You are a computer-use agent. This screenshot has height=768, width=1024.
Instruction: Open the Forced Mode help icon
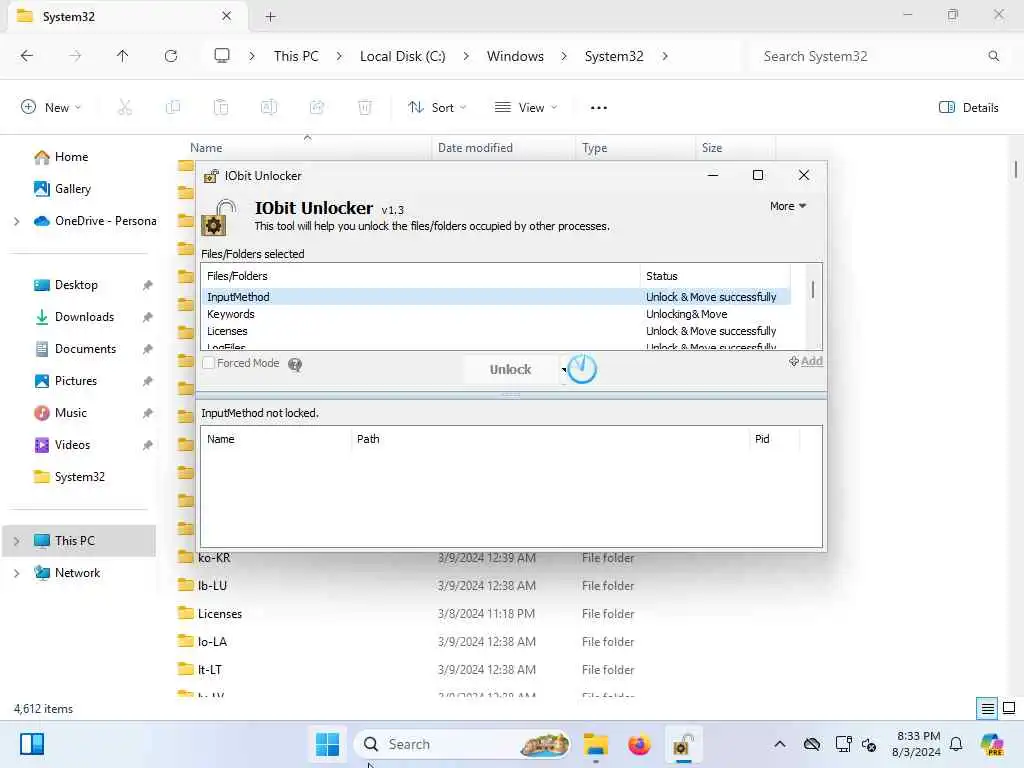295,364
